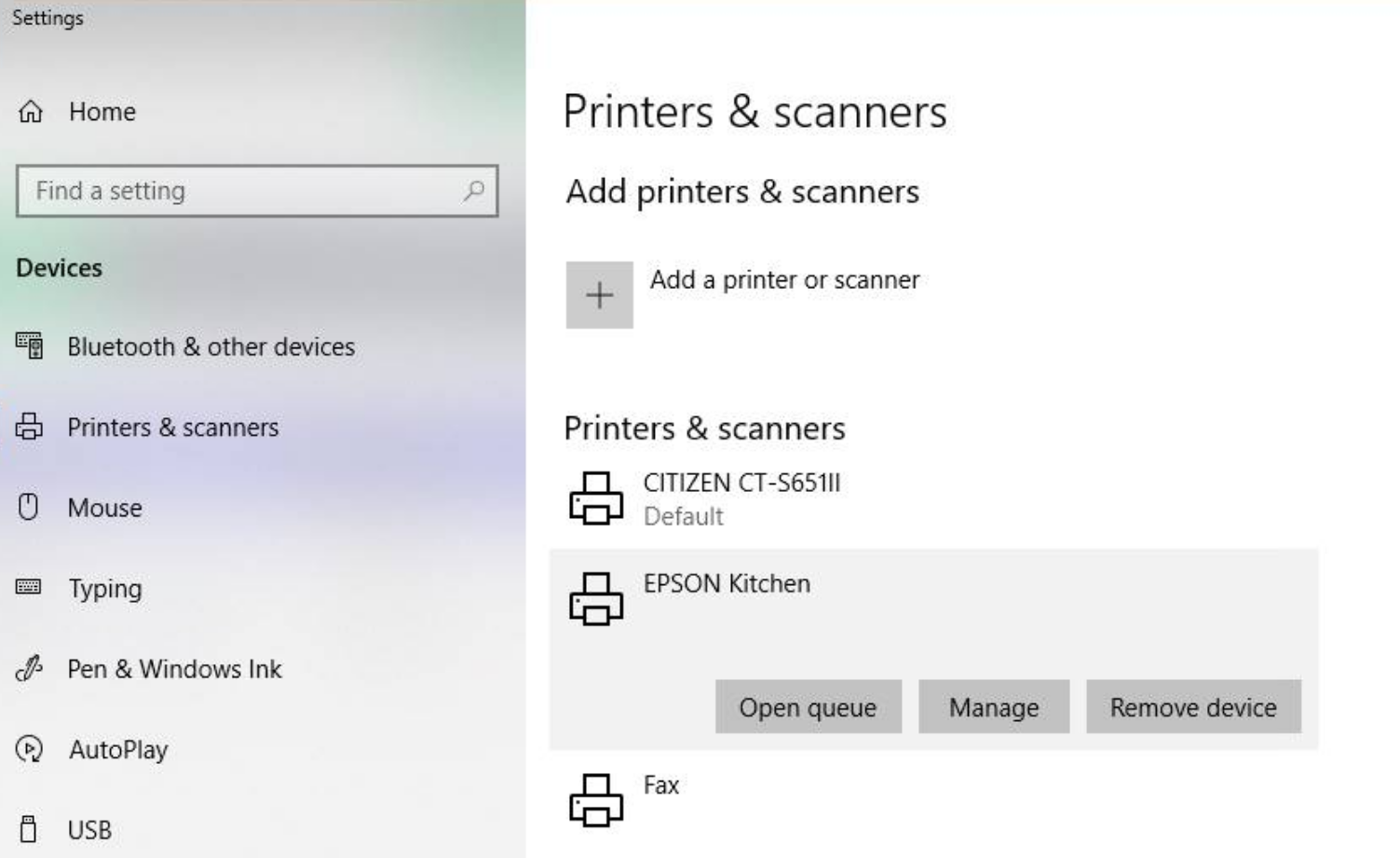Focus the Find a setting search field

(x=257, y=191)
